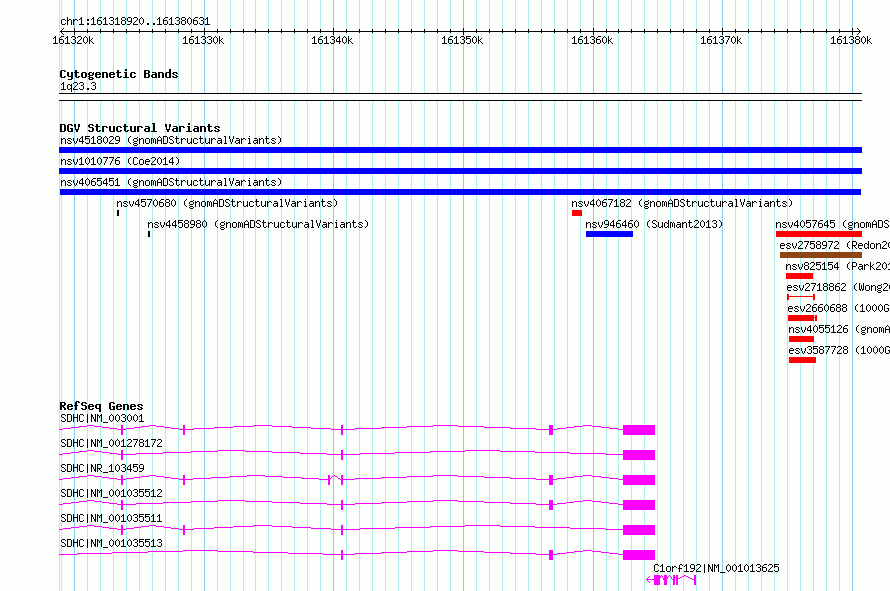Image resolution: width=890 pixels, height=591 pixels.
Task: Click the 161380k ruler position
Action: click(x=851, y=40)
